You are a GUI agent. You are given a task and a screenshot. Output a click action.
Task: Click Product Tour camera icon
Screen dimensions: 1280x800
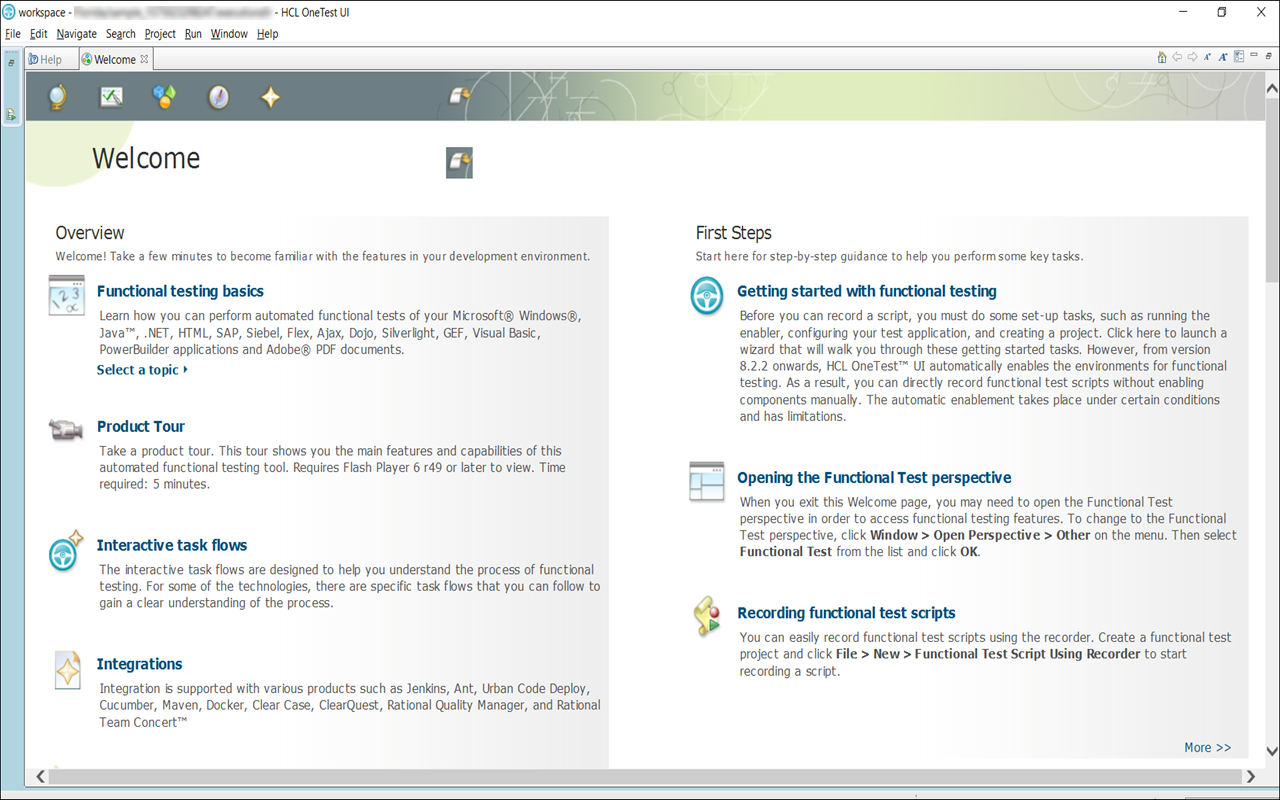click(66, 430)
